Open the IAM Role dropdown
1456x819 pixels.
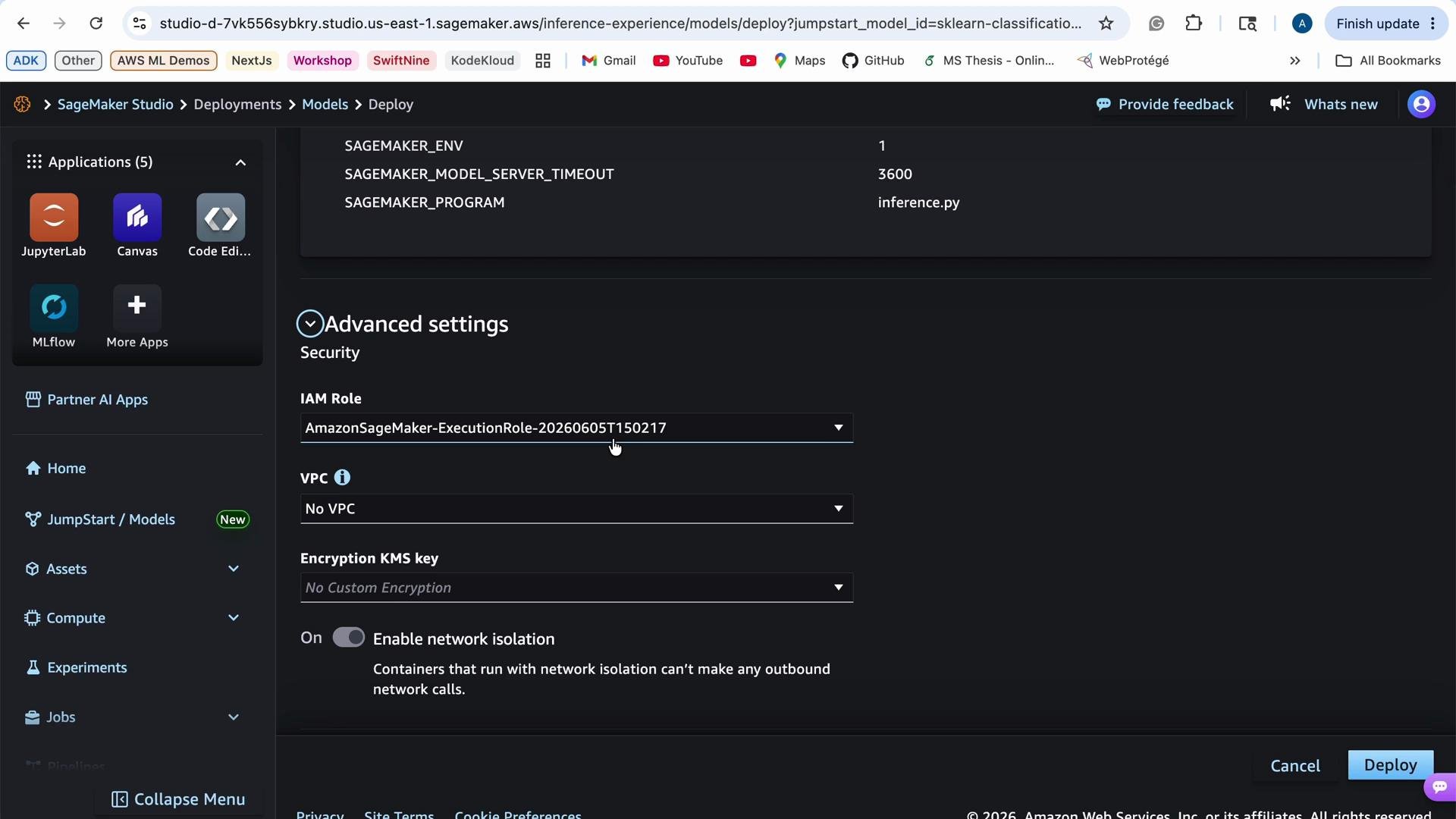(x=576, y=428)
